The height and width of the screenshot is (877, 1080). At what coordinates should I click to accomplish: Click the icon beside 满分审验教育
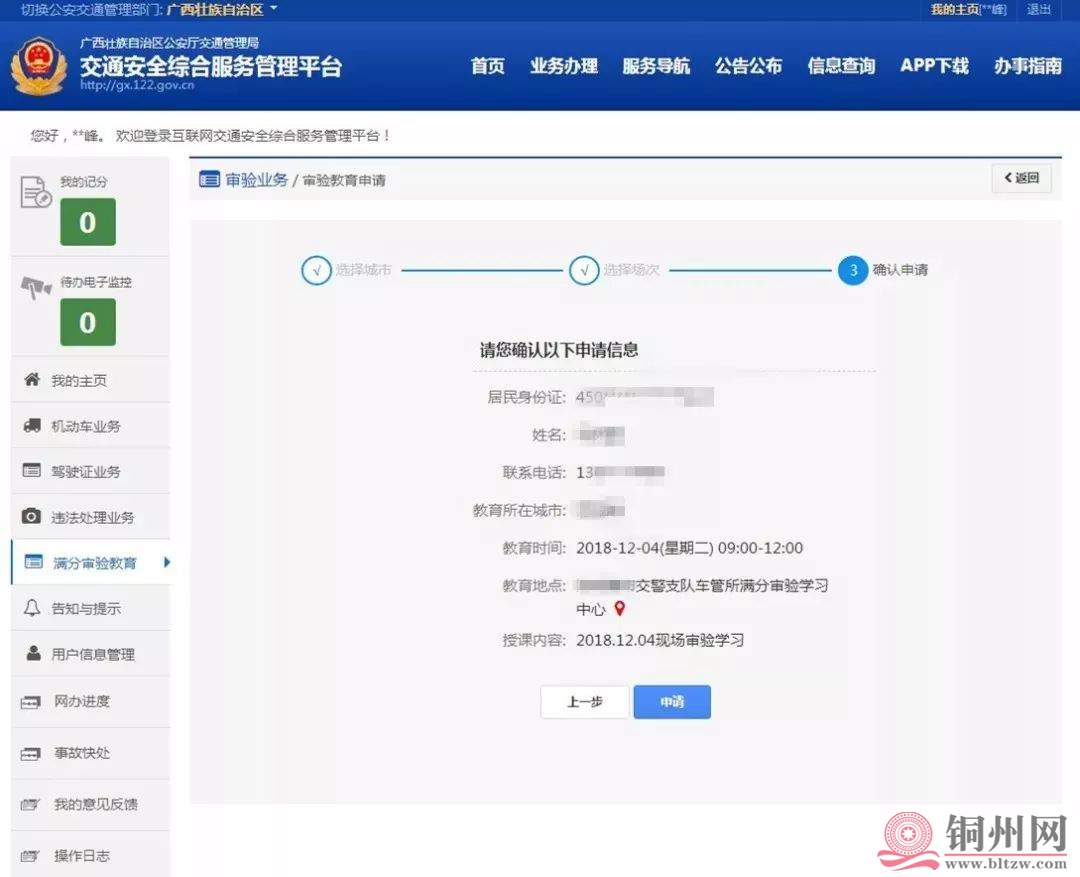click(34, 561)
